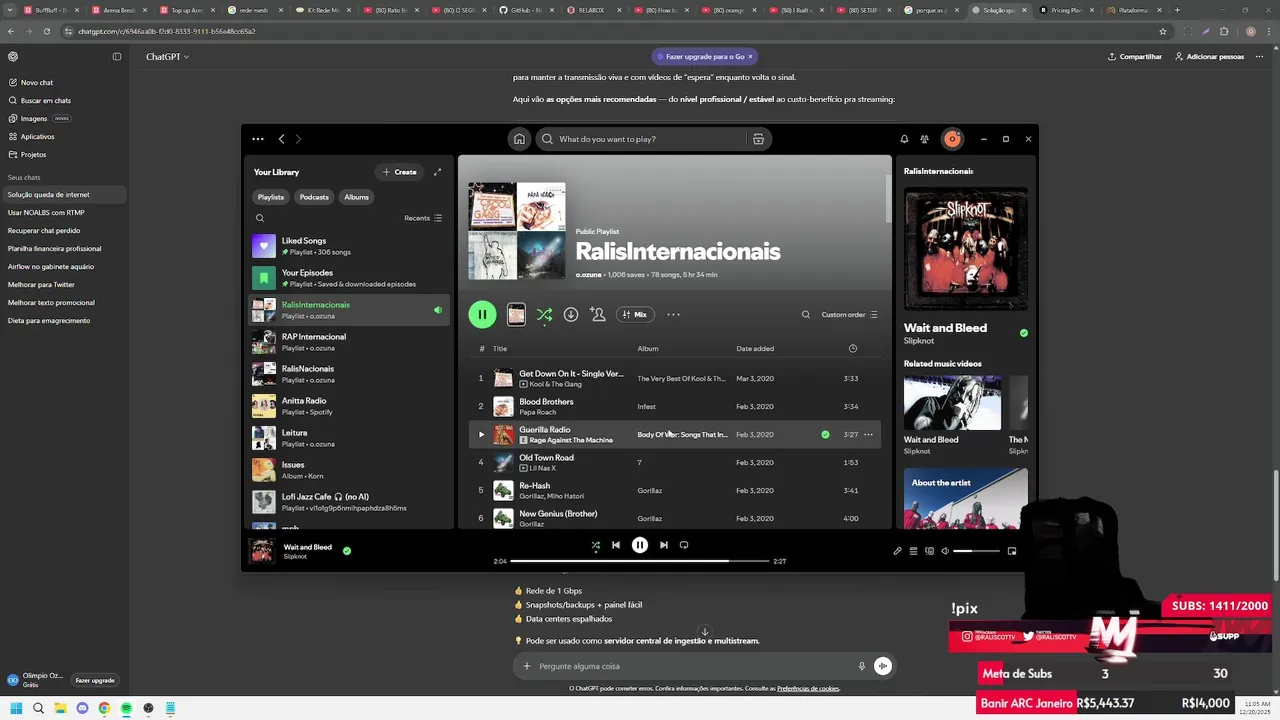Toggle playlist shuffle next to the play button
Viewport: 1280px width, 720px height.
click(x=544, y=314)
